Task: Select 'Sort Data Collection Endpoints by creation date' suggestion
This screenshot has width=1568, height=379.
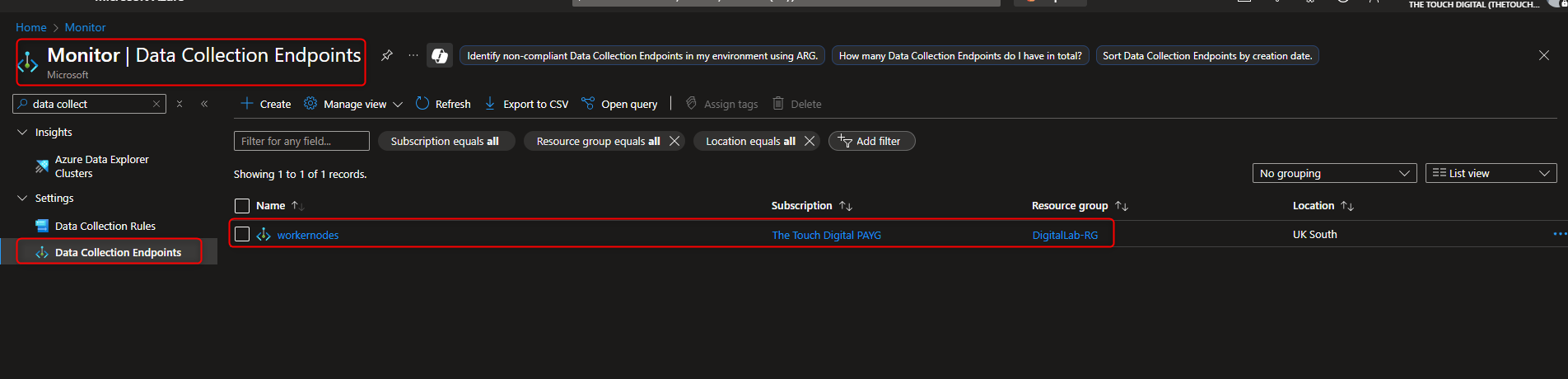Action: (1207, 55)
